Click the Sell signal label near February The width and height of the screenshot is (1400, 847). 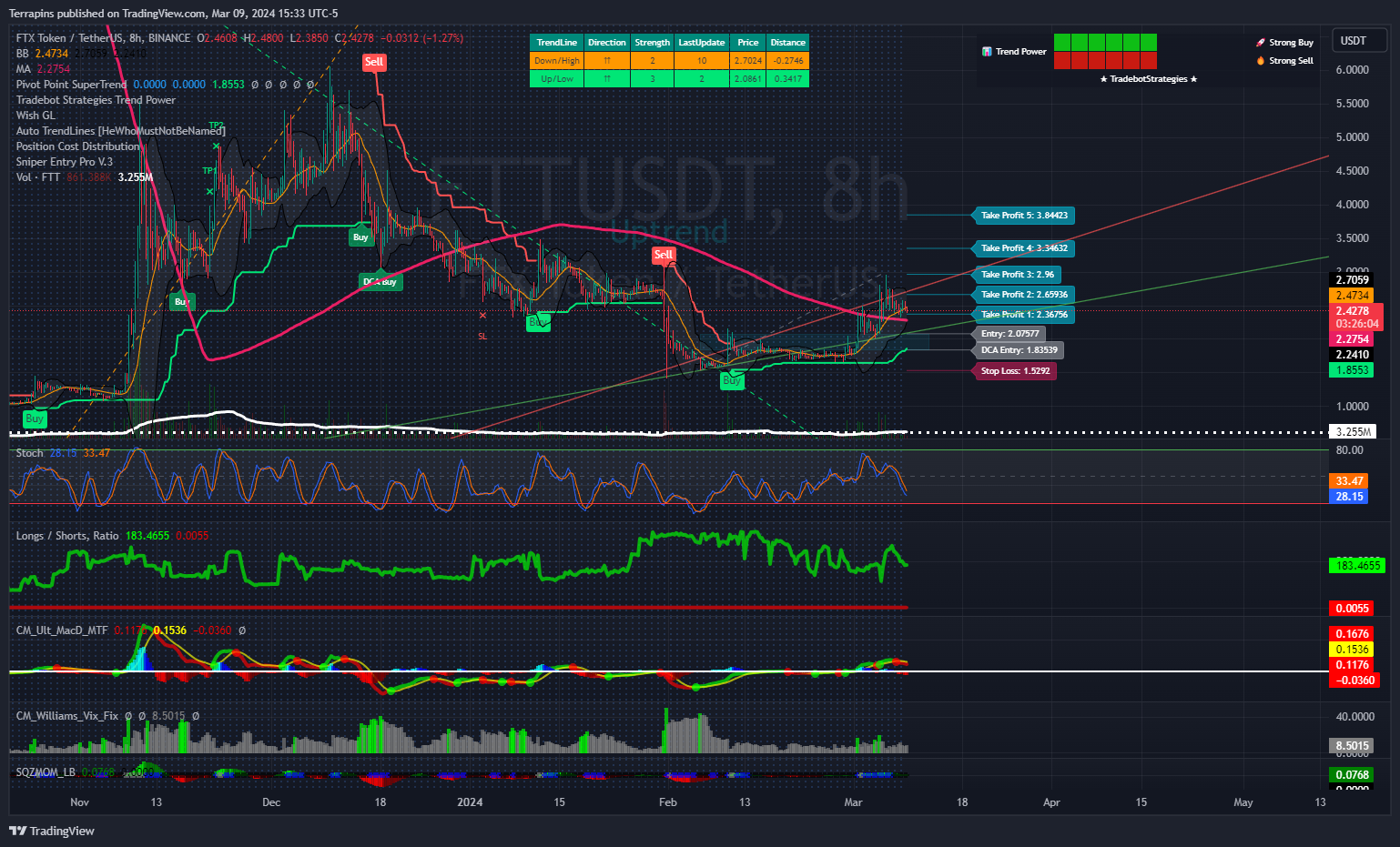664,255
